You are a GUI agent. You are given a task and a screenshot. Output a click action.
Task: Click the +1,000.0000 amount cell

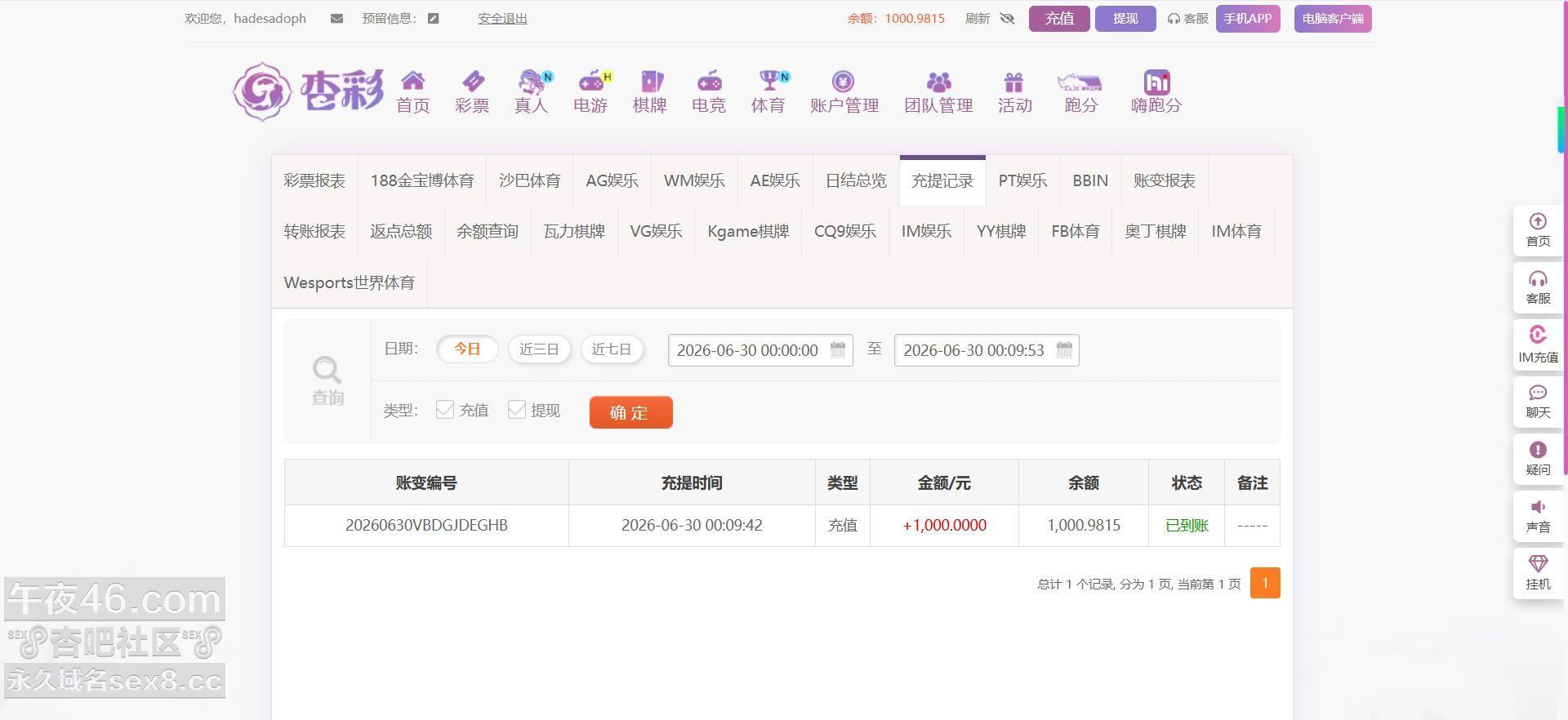945,526
